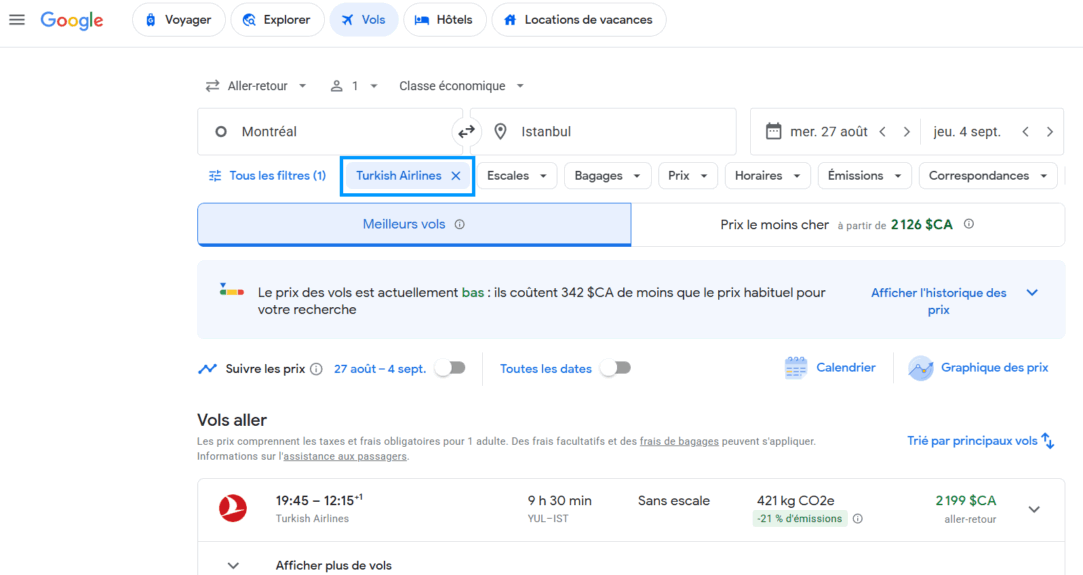Open the Bagages filter dropdown

[x=607, y=176]
